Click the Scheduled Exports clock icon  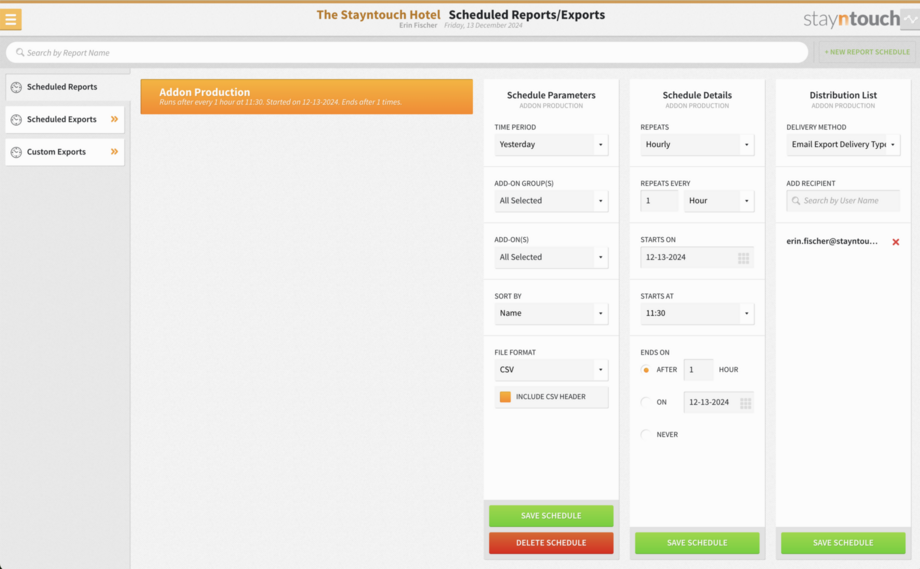16,120
